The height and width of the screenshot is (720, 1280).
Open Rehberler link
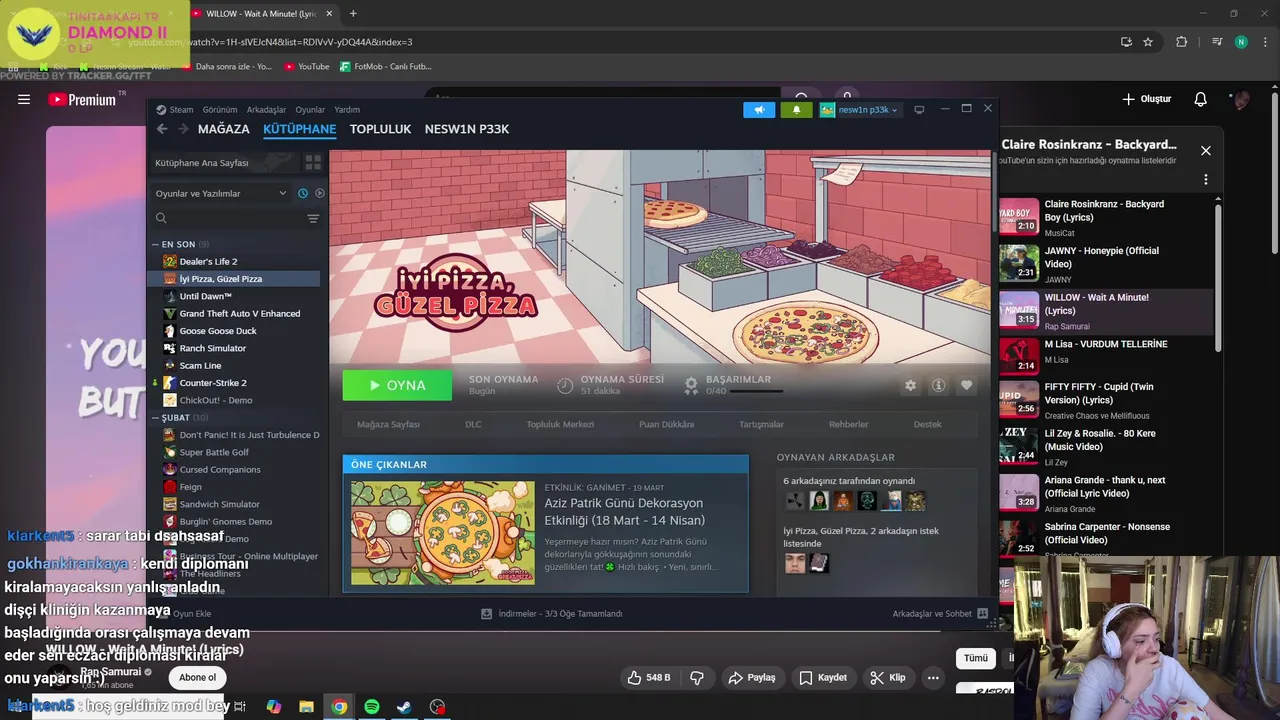849,424
